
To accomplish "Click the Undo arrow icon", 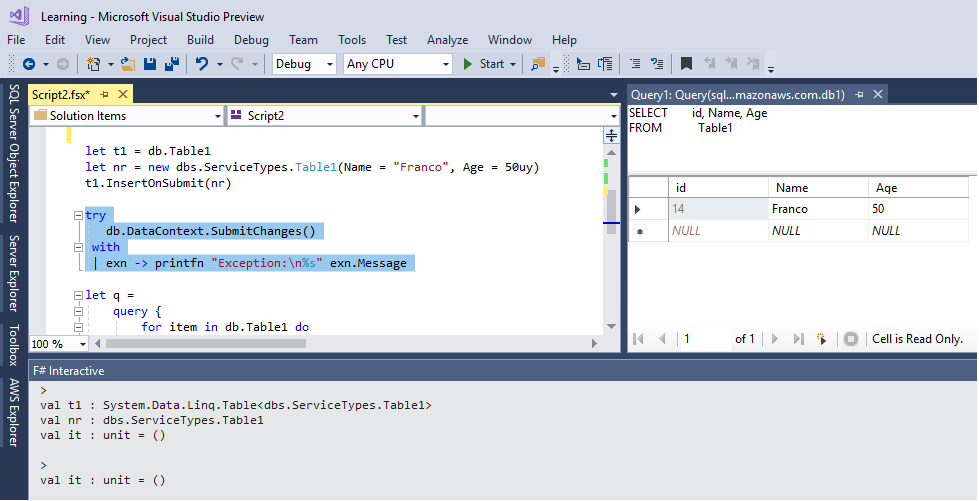I will (202, 64).
